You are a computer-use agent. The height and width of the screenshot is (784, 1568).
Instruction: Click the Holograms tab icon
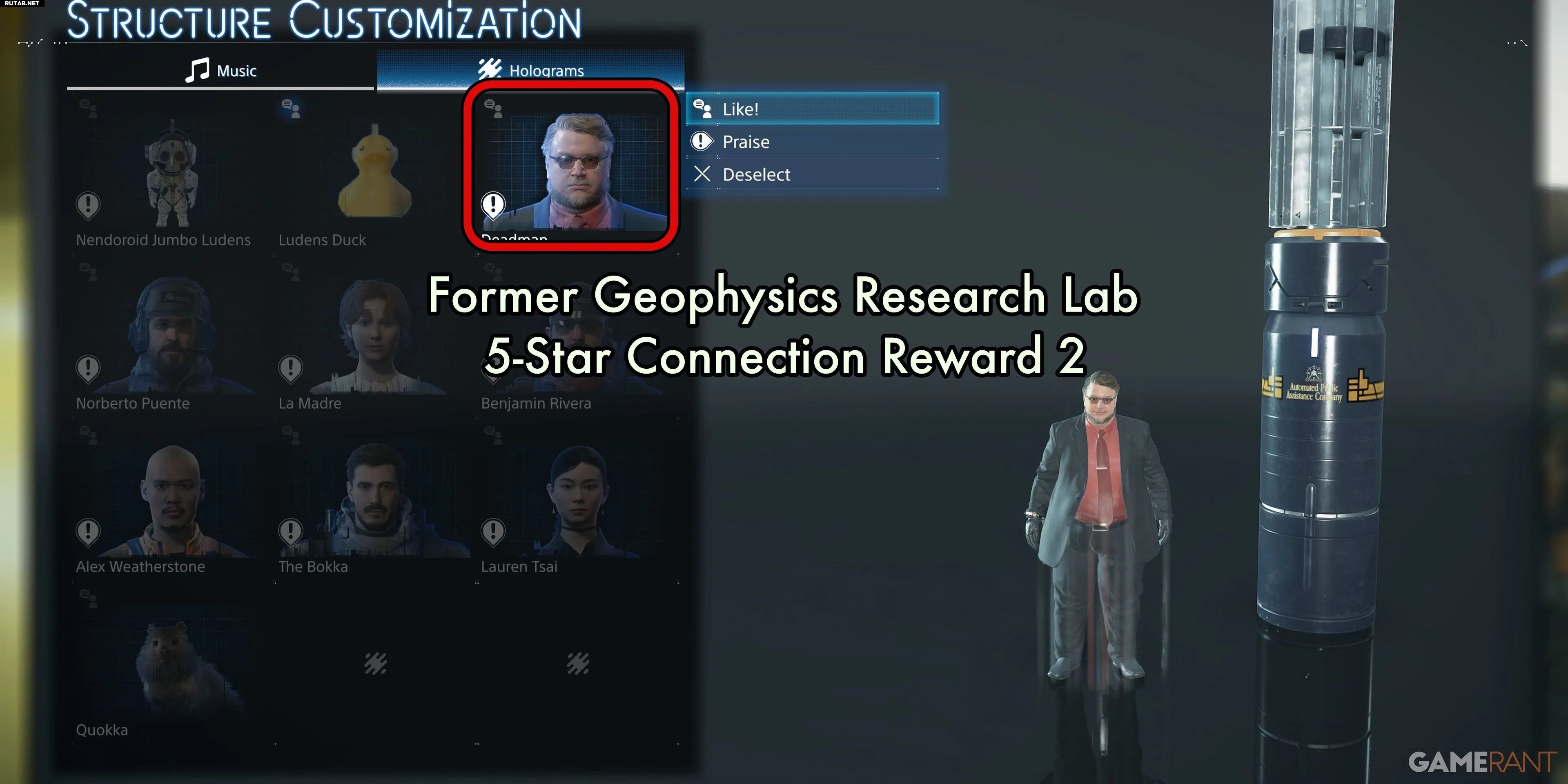pyautogui.click(x=490, y=69)
